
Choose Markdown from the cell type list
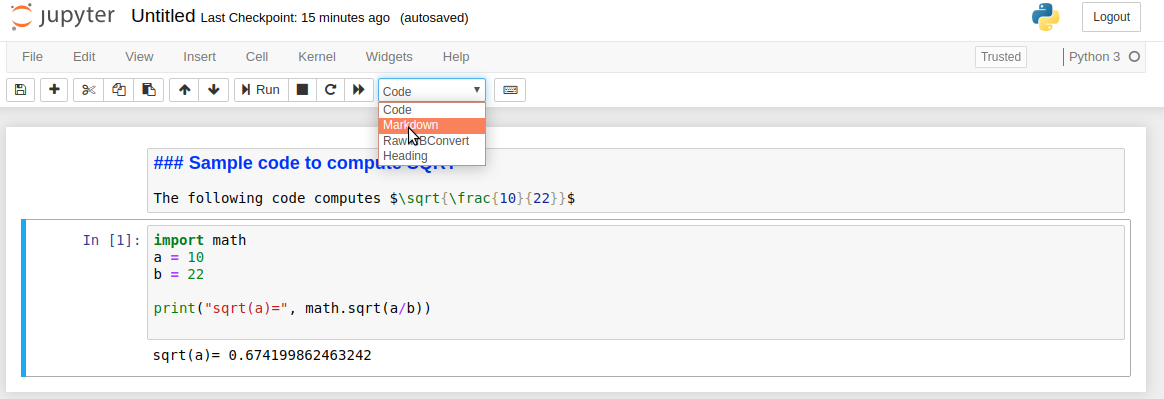(432, 126)
